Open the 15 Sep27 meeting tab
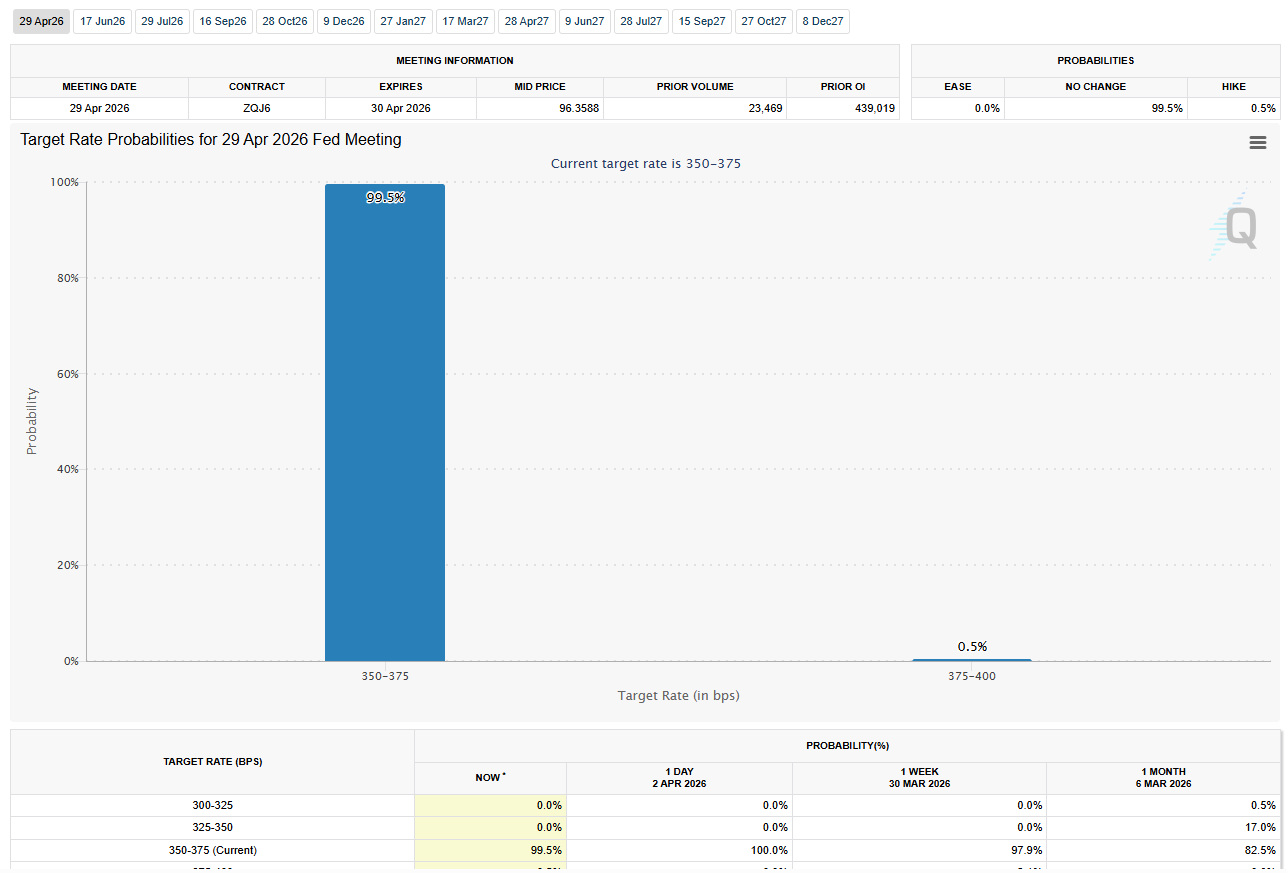1287x873 pixels. tap(701, 21)
